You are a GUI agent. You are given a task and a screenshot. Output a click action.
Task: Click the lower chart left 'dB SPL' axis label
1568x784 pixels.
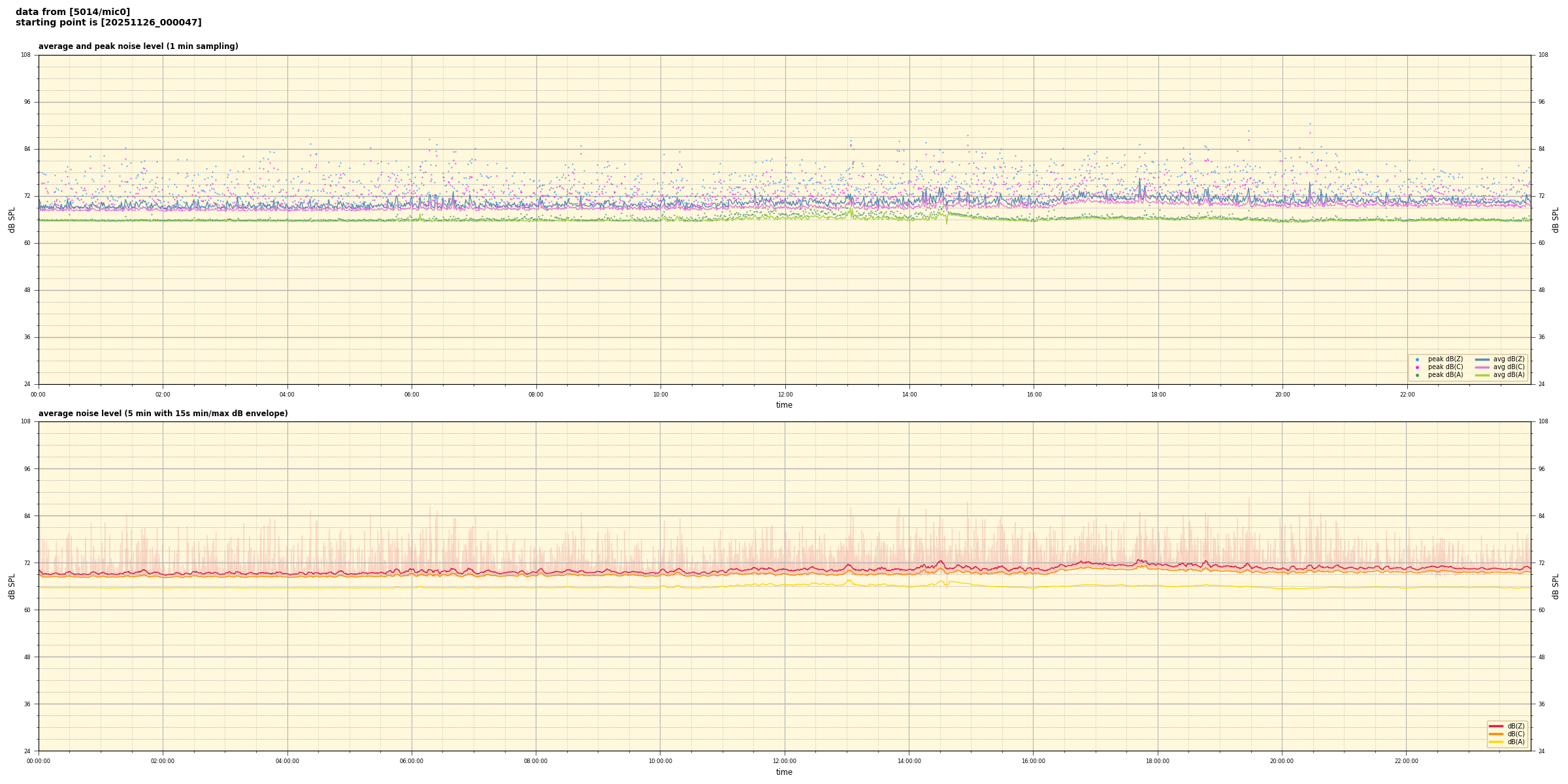coord(12,586)
